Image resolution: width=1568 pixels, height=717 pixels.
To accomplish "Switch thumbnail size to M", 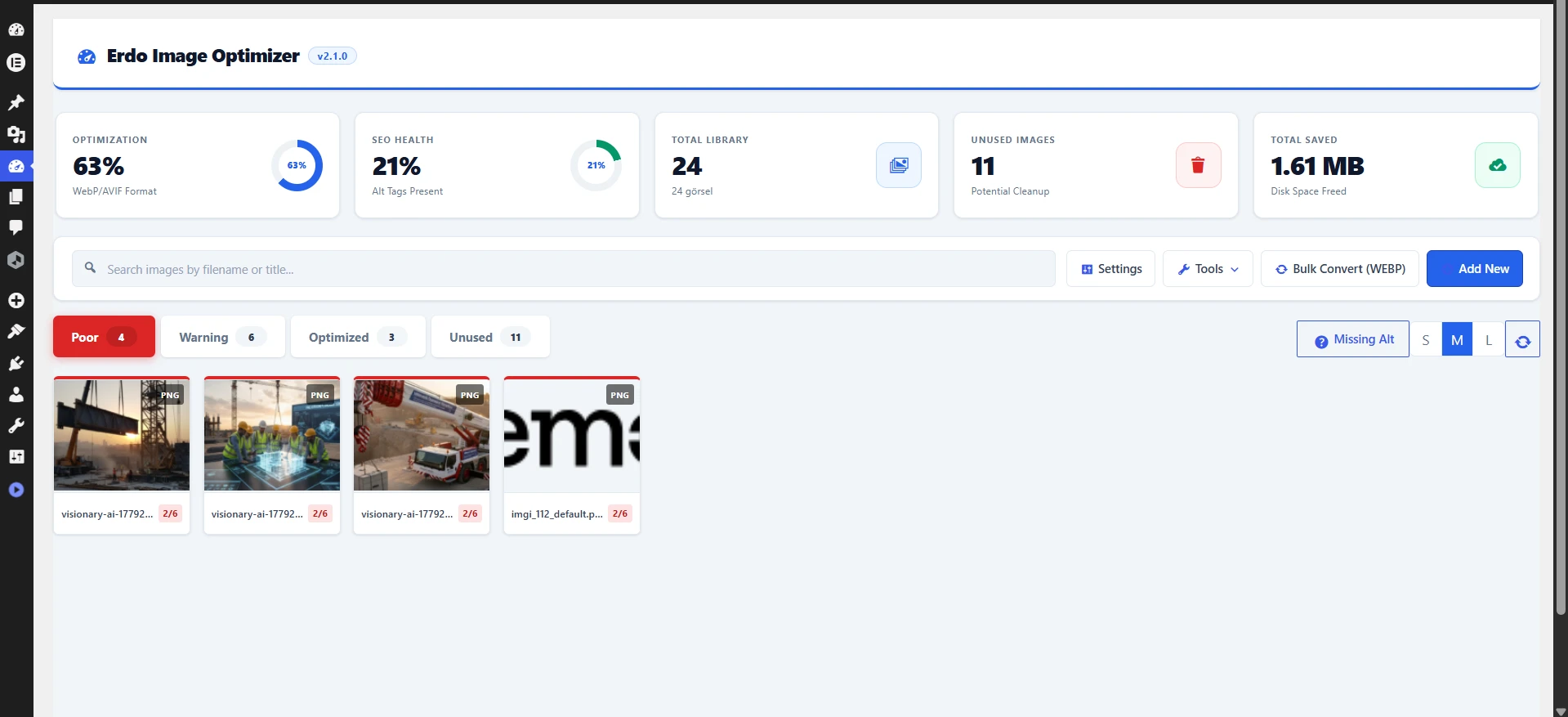I will pyautogui.click(x=1457, y=340).
